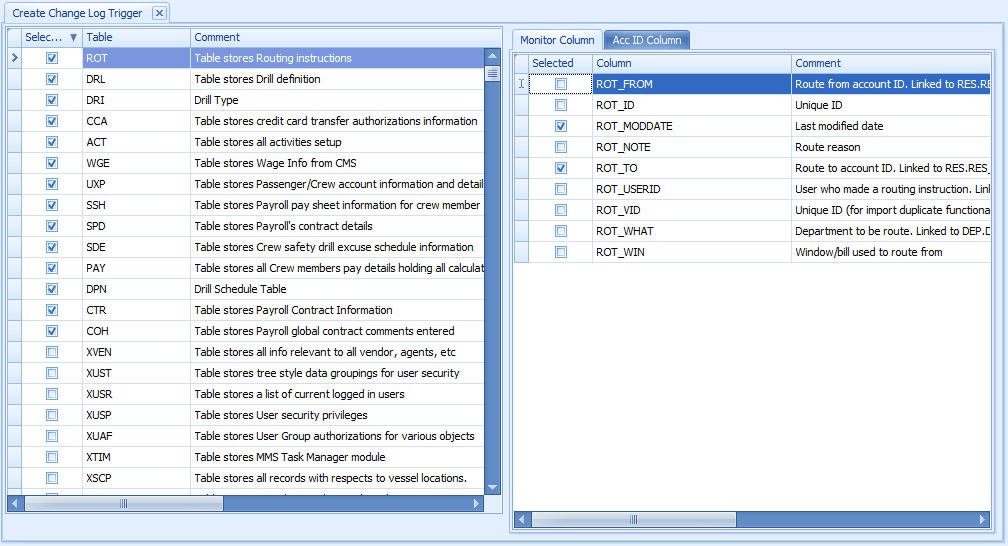
Task: Toggle the WGE table checkbox
Action: pyautogui.click(x=52, y=163)
